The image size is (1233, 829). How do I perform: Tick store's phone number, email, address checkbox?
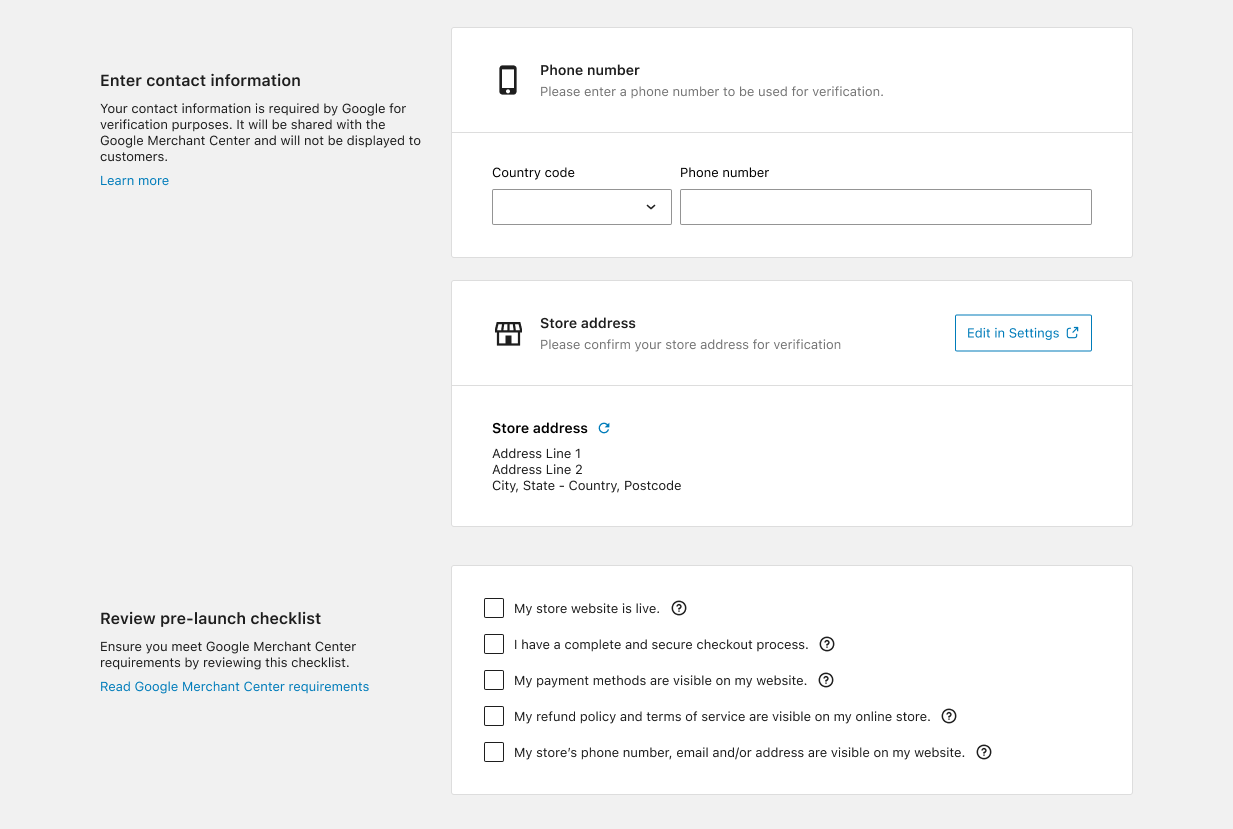click(494, 752)
